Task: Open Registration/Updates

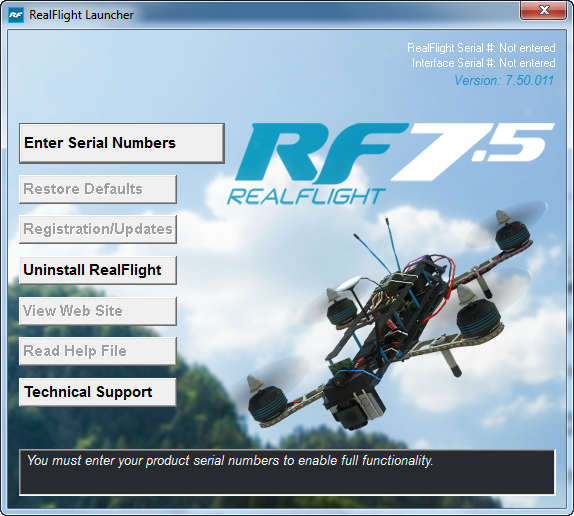Action: [x=98, y=229]
